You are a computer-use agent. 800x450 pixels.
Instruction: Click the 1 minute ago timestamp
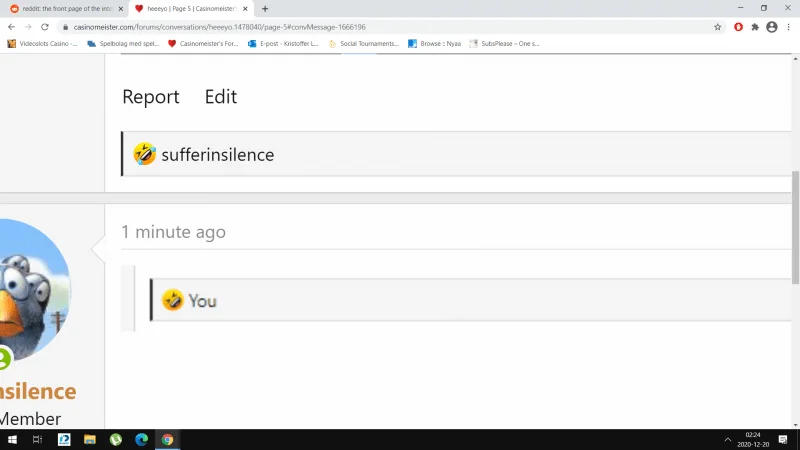173,232
